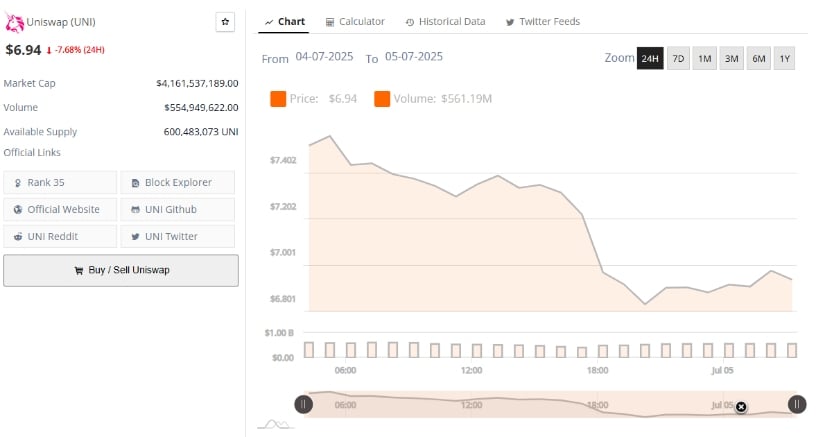Open the Chart tab
Screen dimensions: 825x437
click(x=285, y=22)
